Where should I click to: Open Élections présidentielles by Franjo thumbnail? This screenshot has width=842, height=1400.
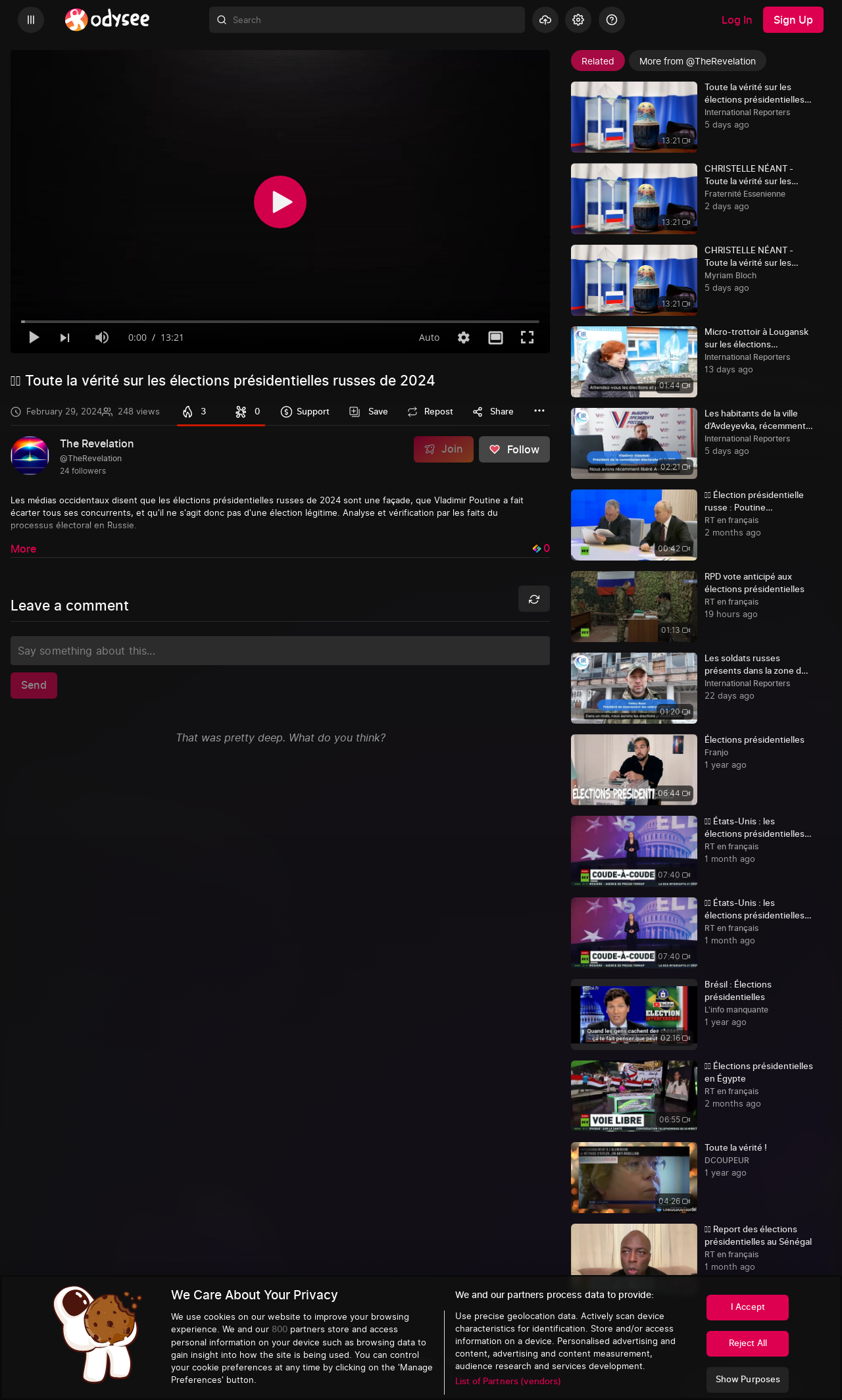(634, 770)
